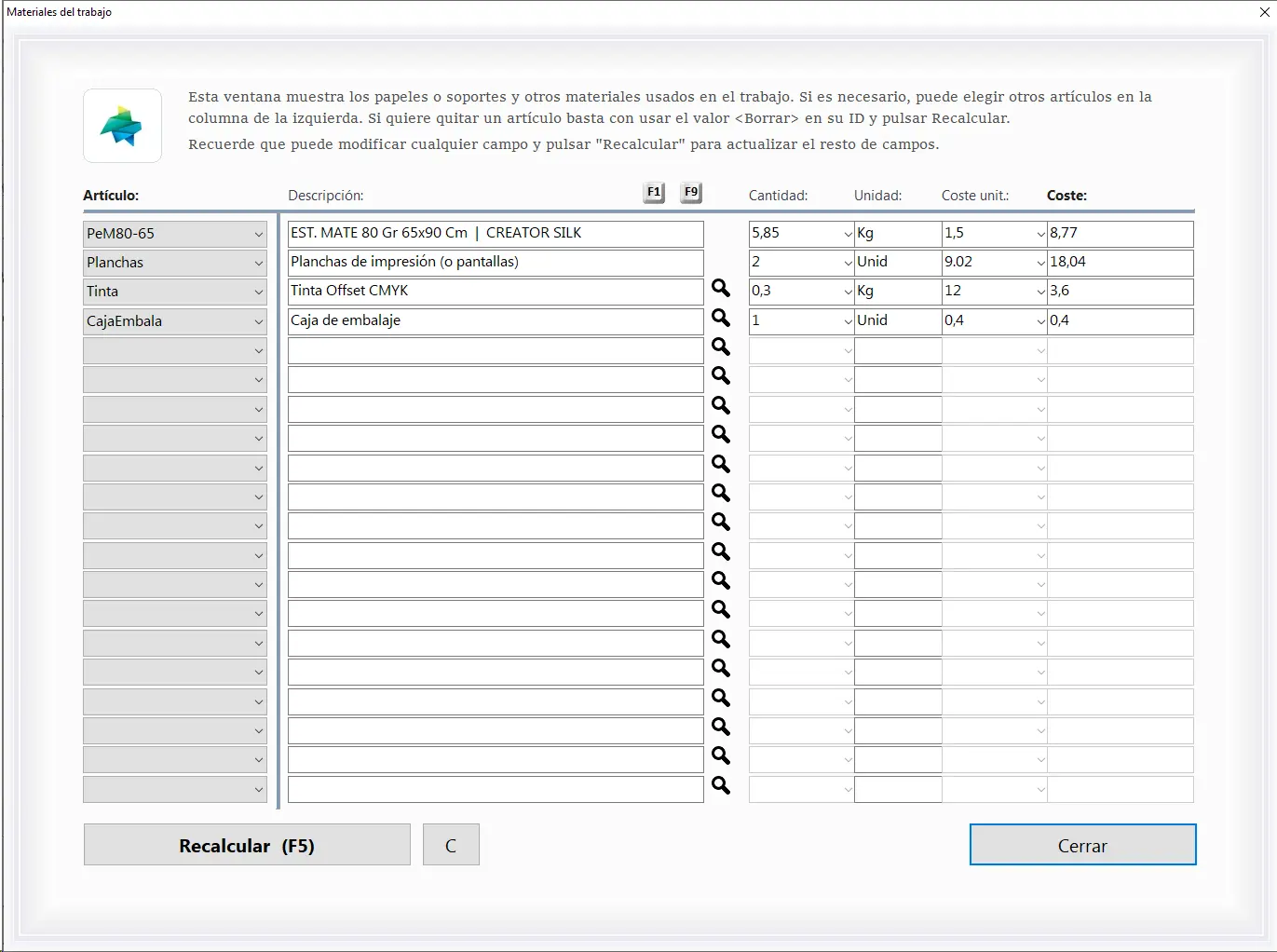The height and width of the screenshot is (952, 1277).
Task: Click the magnifier icon next to Caja de embalaje
Action: 720,319
